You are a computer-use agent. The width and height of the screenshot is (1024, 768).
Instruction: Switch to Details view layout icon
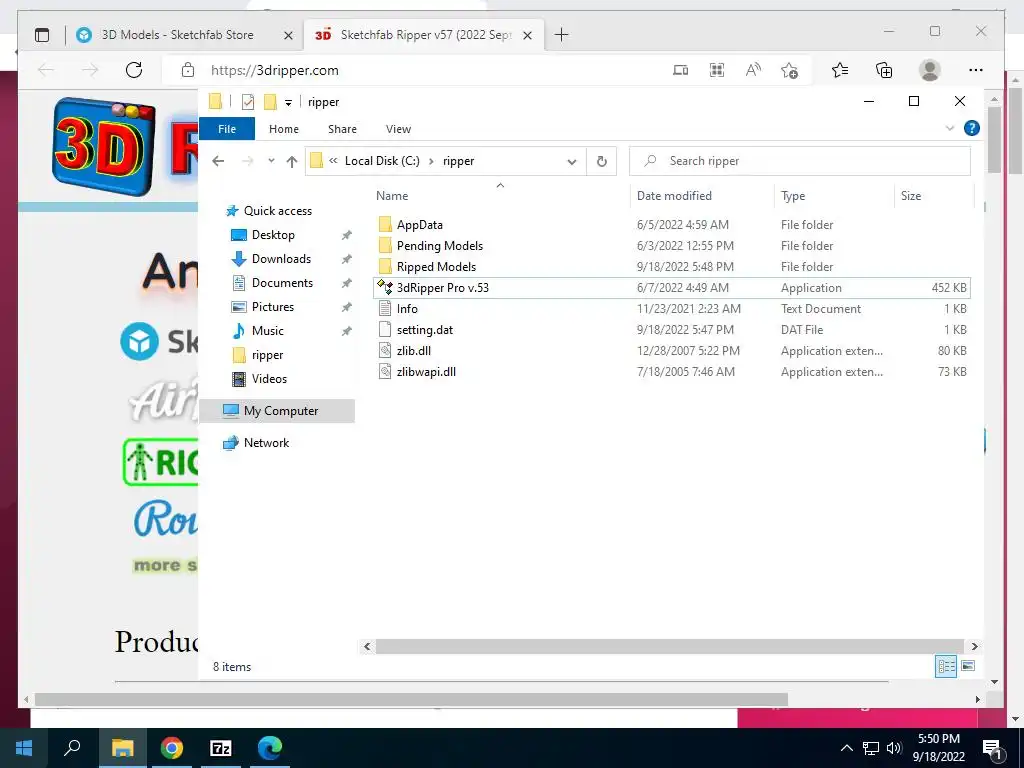pyautogui.click(x=946, y=666)
